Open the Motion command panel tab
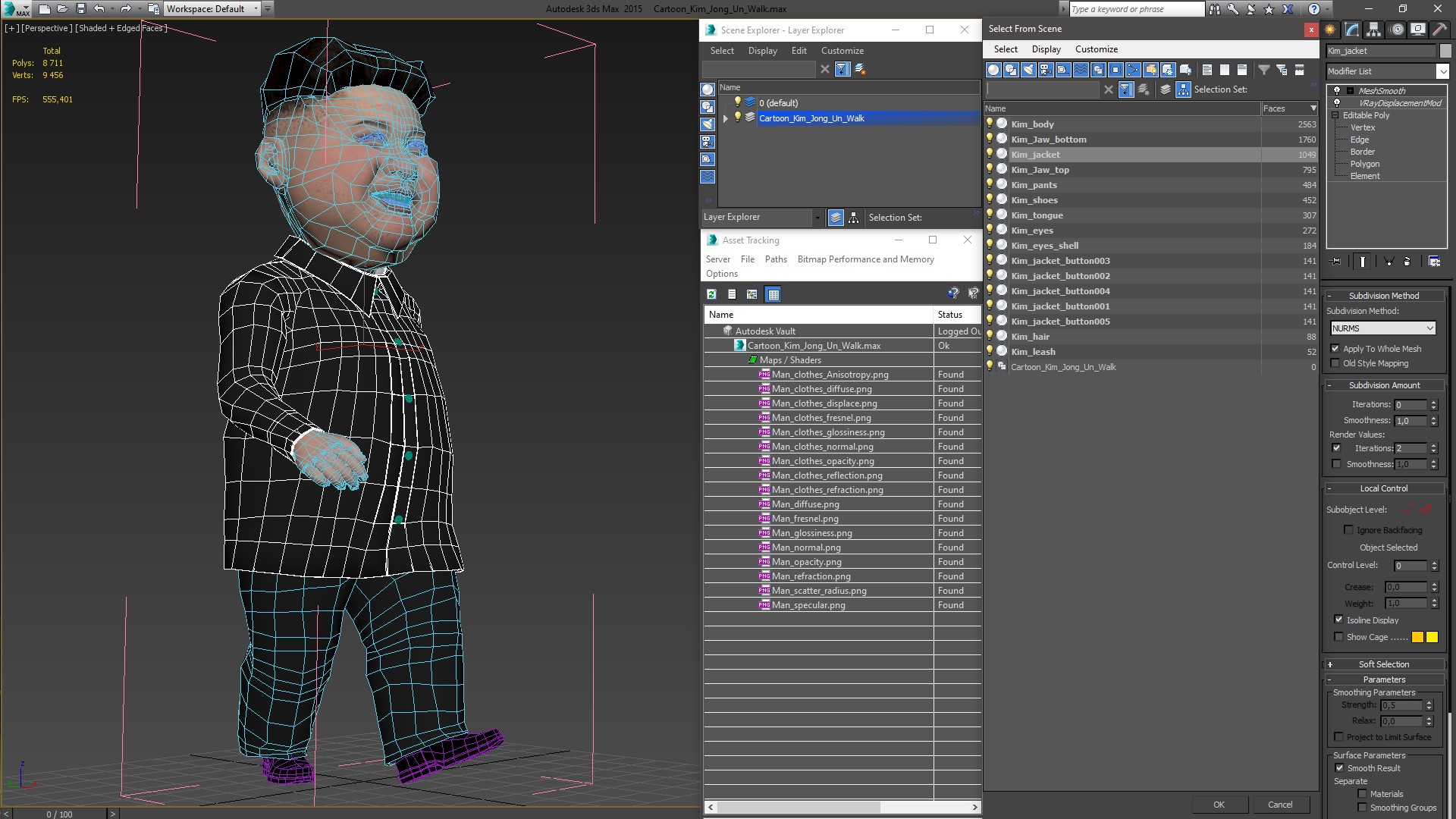Screen dimensions: 1456x819 tap(1397, 30)
